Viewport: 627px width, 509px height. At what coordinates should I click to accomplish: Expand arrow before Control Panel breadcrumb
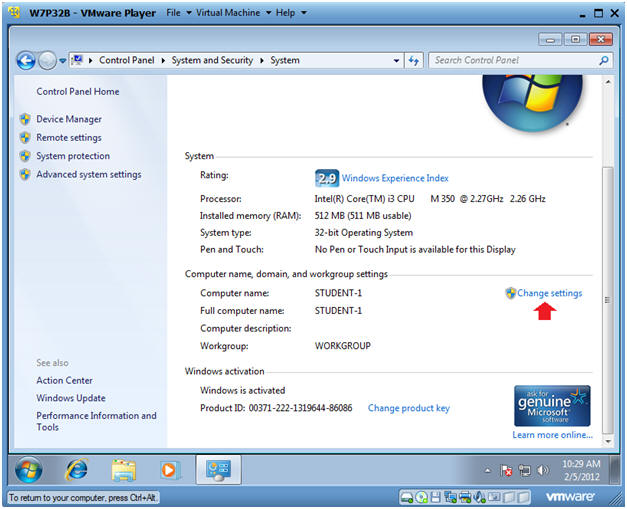90,61
